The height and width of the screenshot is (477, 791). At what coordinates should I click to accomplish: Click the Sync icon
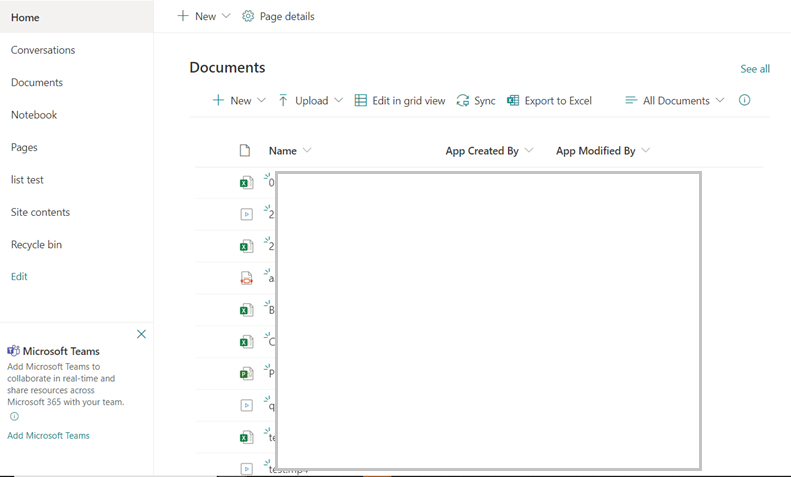463,100
